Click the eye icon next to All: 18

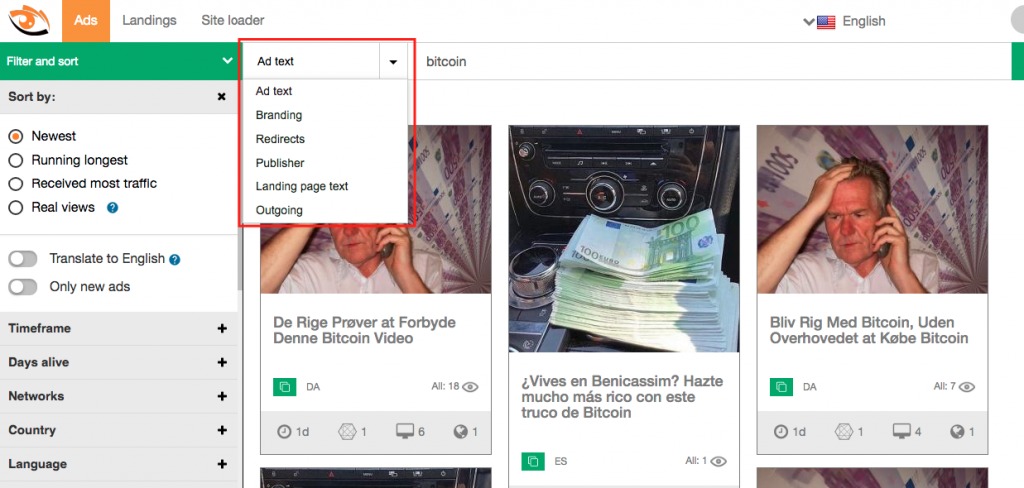[470, 387]
